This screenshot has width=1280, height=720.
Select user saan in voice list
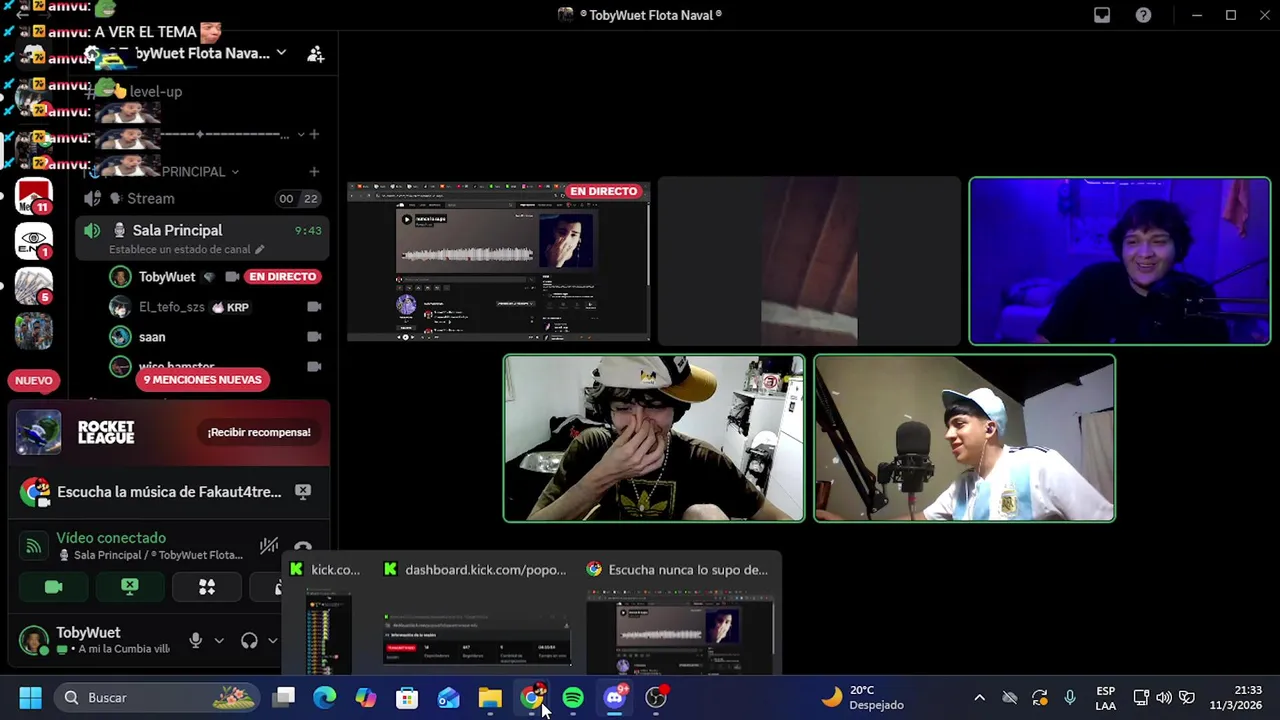pyautogui.click(x=152, y=337)
